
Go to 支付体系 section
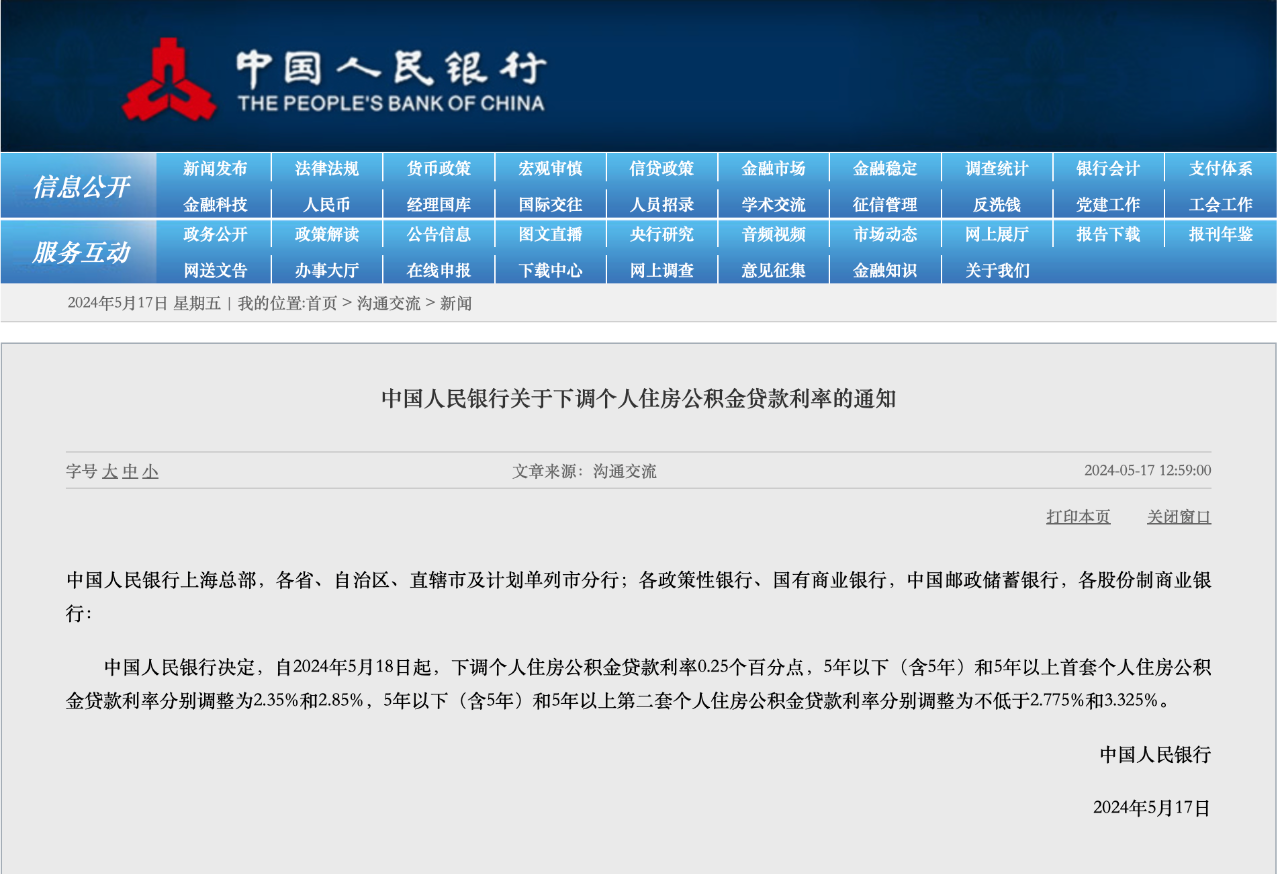pyautogui.click(x=1221, y=169)
